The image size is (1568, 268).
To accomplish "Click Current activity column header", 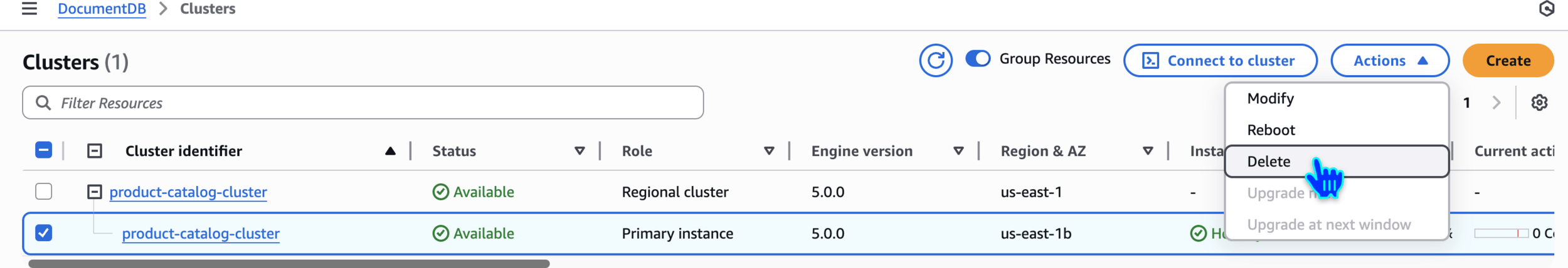I will (1514, 151).
